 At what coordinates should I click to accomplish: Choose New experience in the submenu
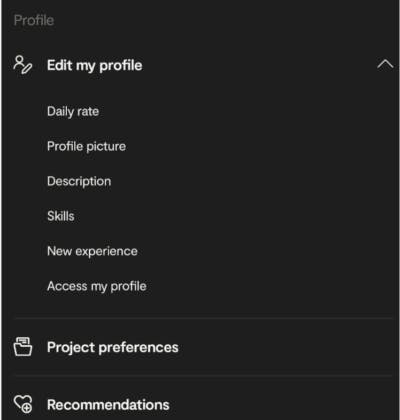point(92,251)
